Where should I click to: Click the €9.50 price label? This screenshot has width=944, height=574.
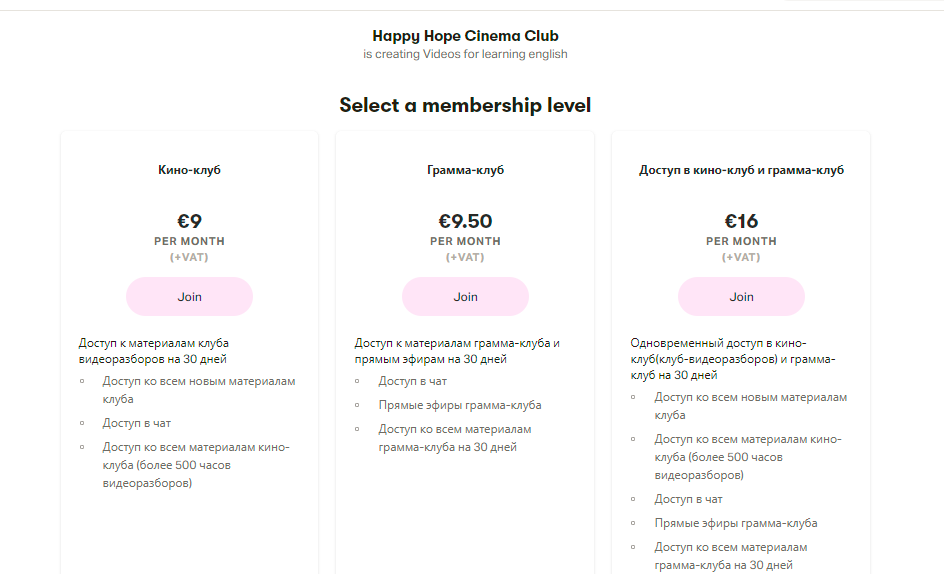(465, 221)
